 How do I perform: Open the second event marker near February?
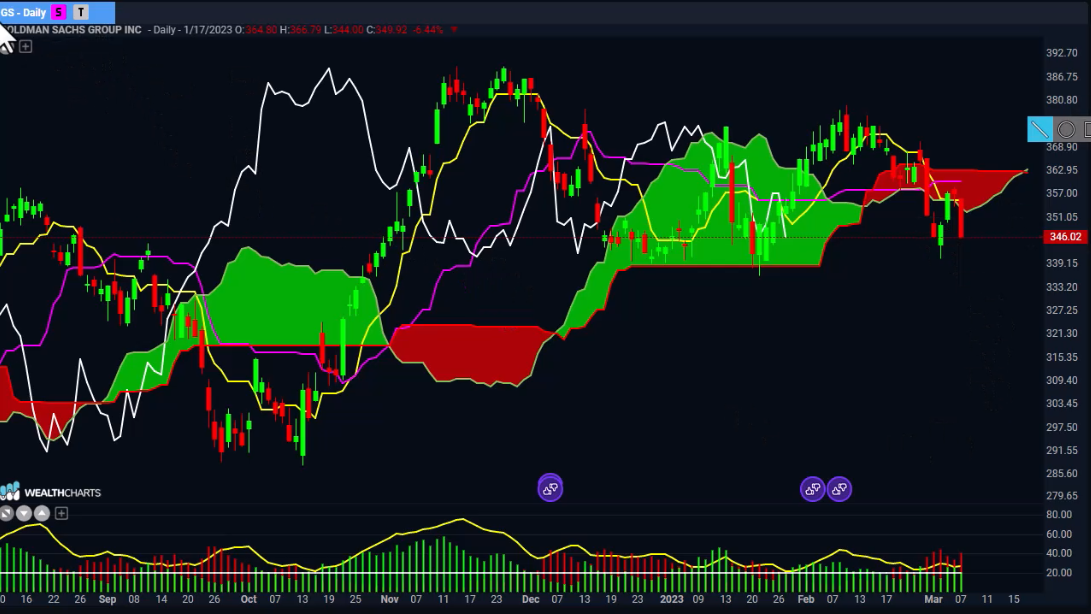[839, 489]
